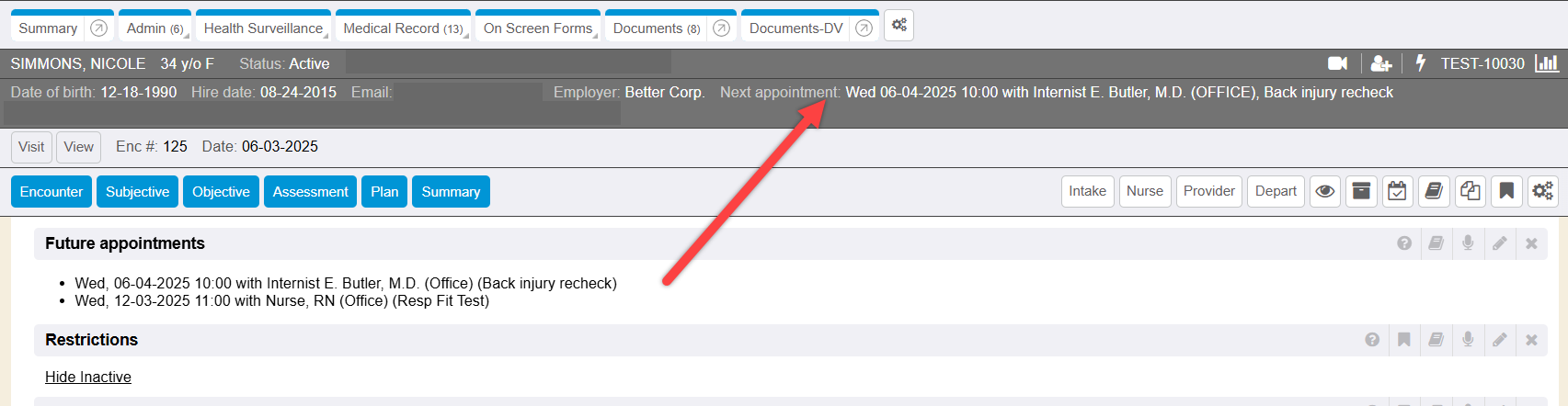Click the pencil edit icon for Restrictions section
This screenshot has height=406, width=1568.
point(1499,340)
